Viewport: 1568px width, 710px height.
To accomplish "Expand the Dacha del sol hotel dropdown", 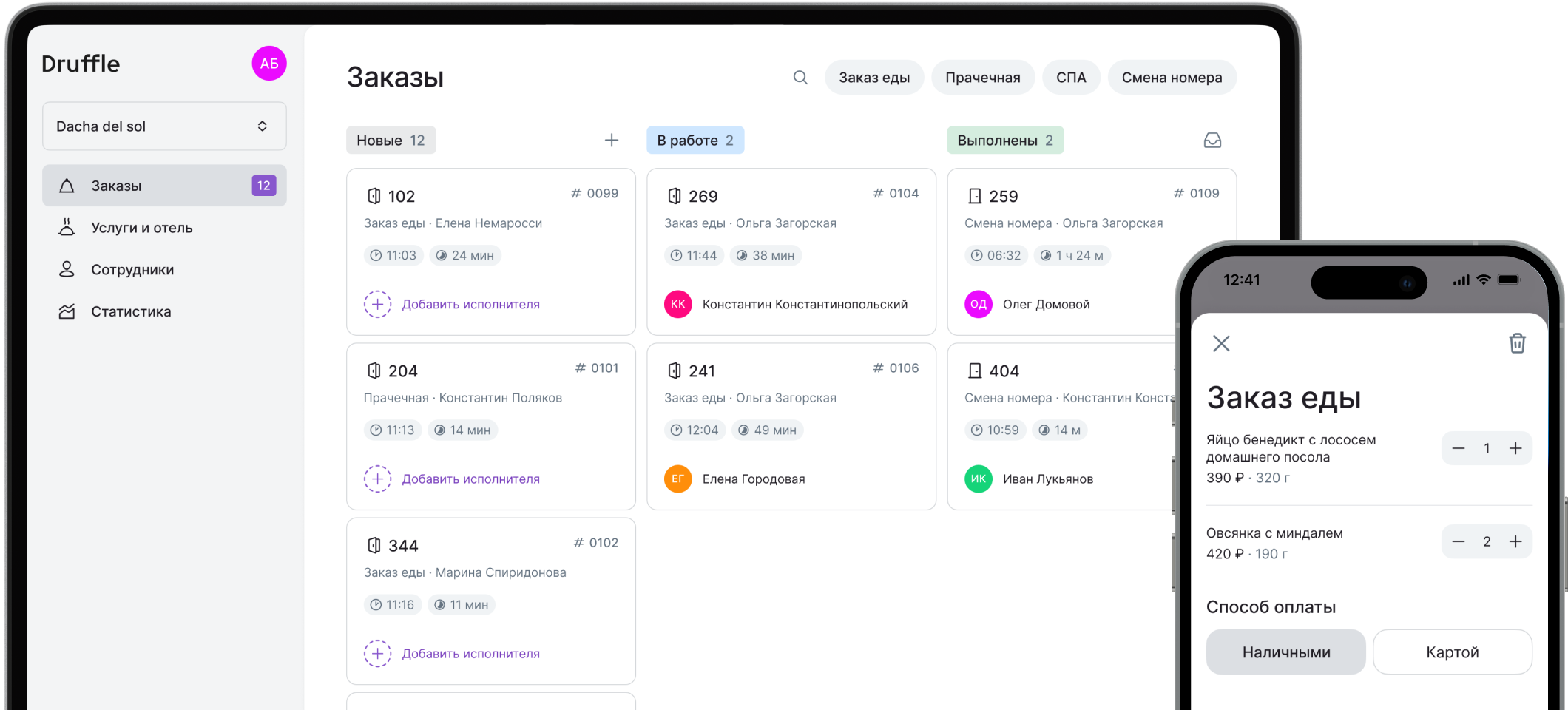I will [164, 126].
